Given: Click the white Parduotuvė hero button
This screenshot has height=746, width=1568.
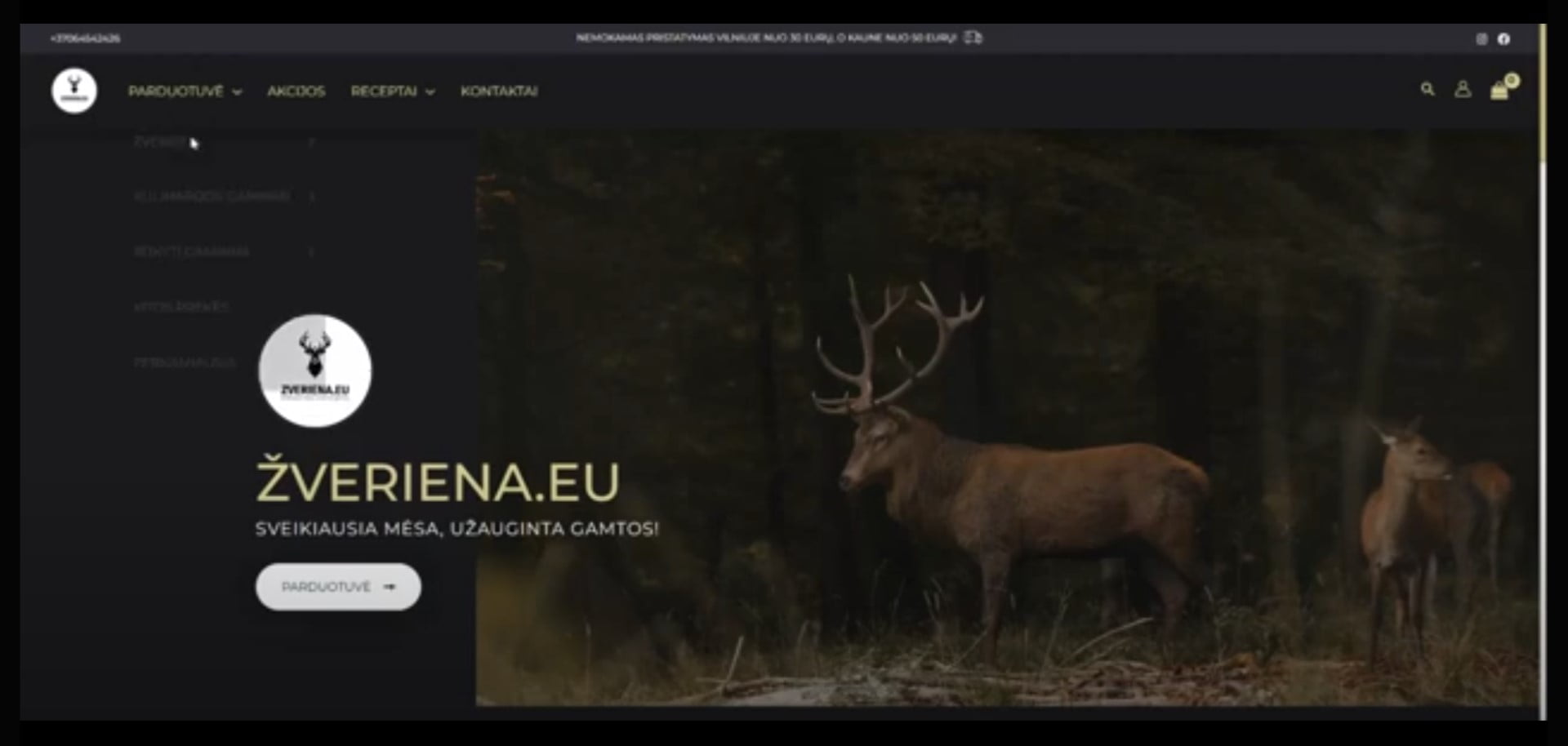Looking at the screenshot, I should (x=338, y=587).
